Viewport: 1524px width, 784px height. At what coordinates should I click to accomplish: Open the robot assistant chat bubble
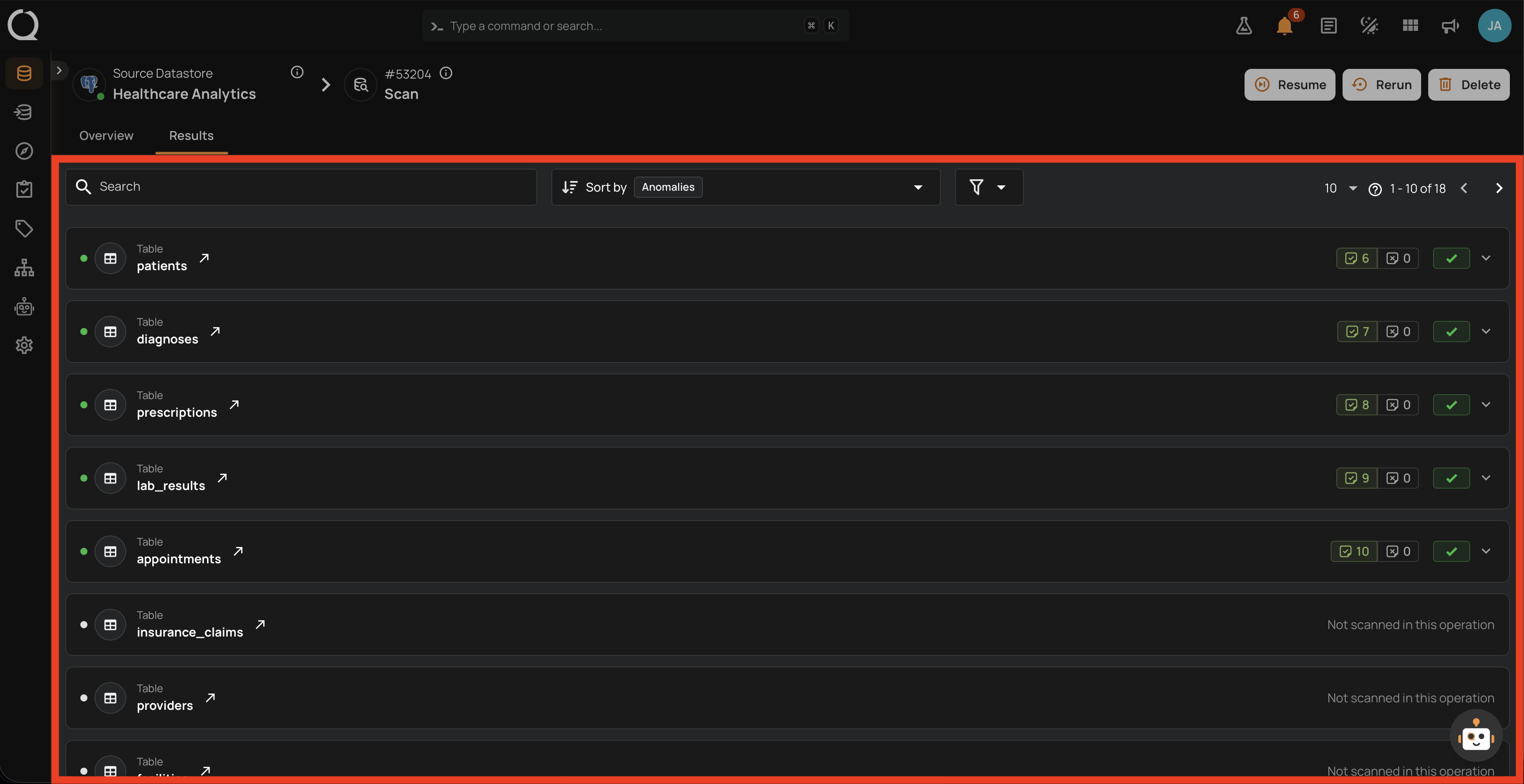1475,735
